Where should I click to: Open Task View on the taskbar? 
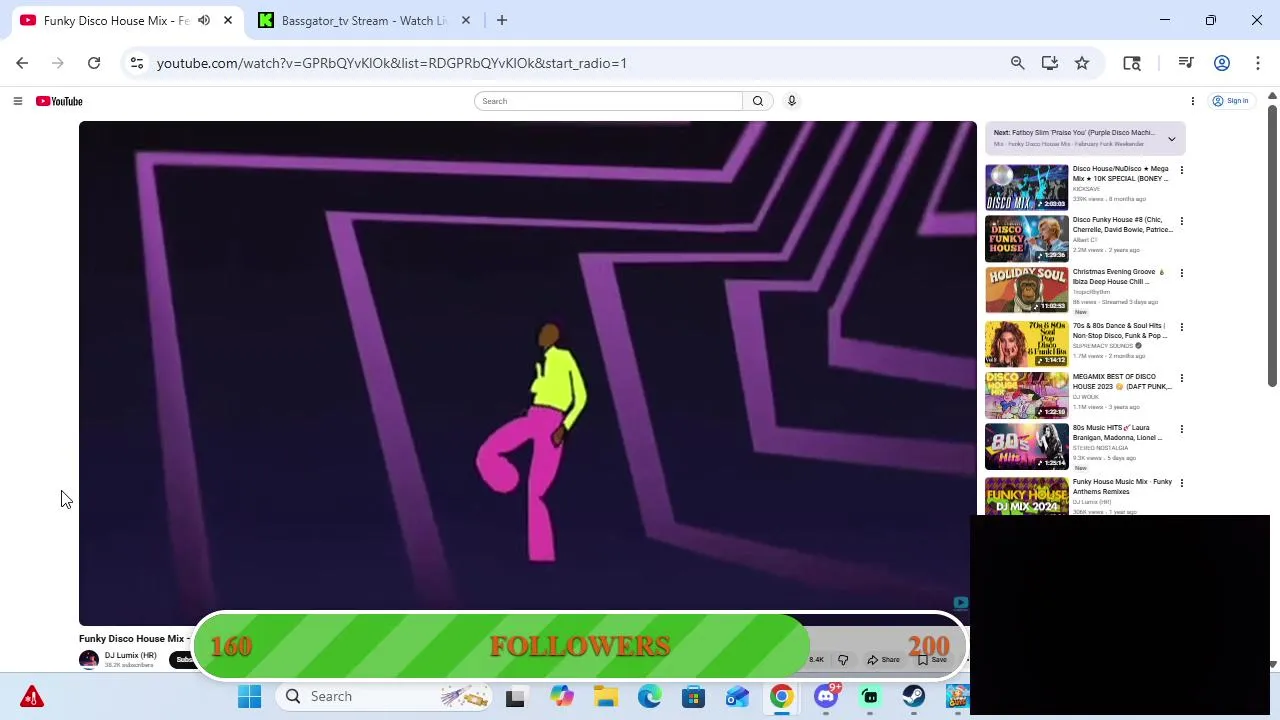[x=515, y=697]
